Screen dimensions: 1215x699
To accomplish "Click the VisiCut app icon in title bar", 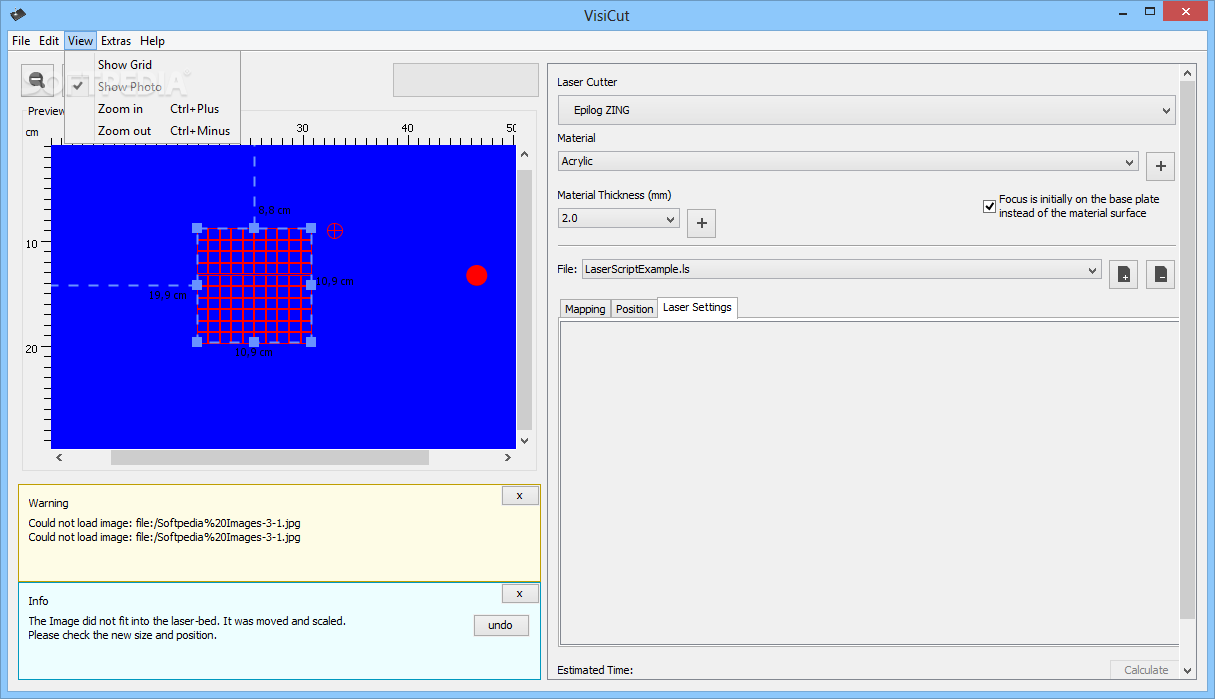I will pos(17,13).
